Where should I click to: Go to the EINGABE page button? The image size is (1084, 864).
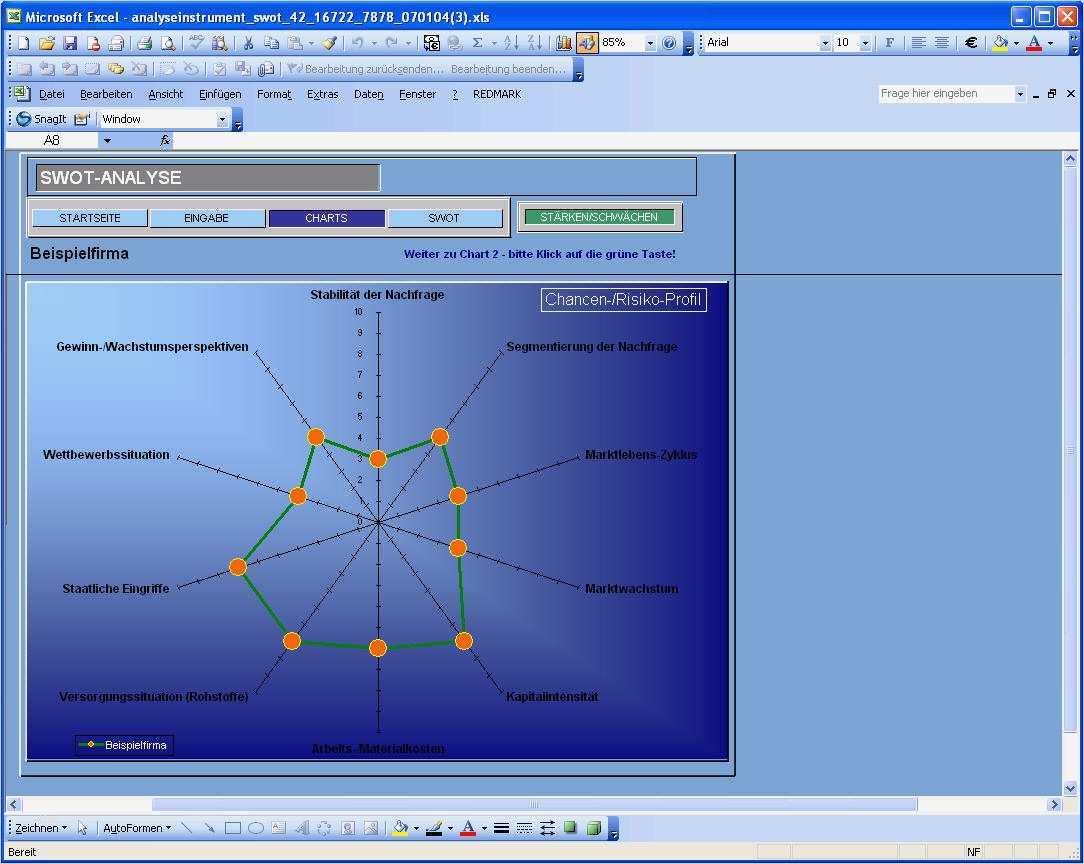pyautogui.click(x=207, y=217)
